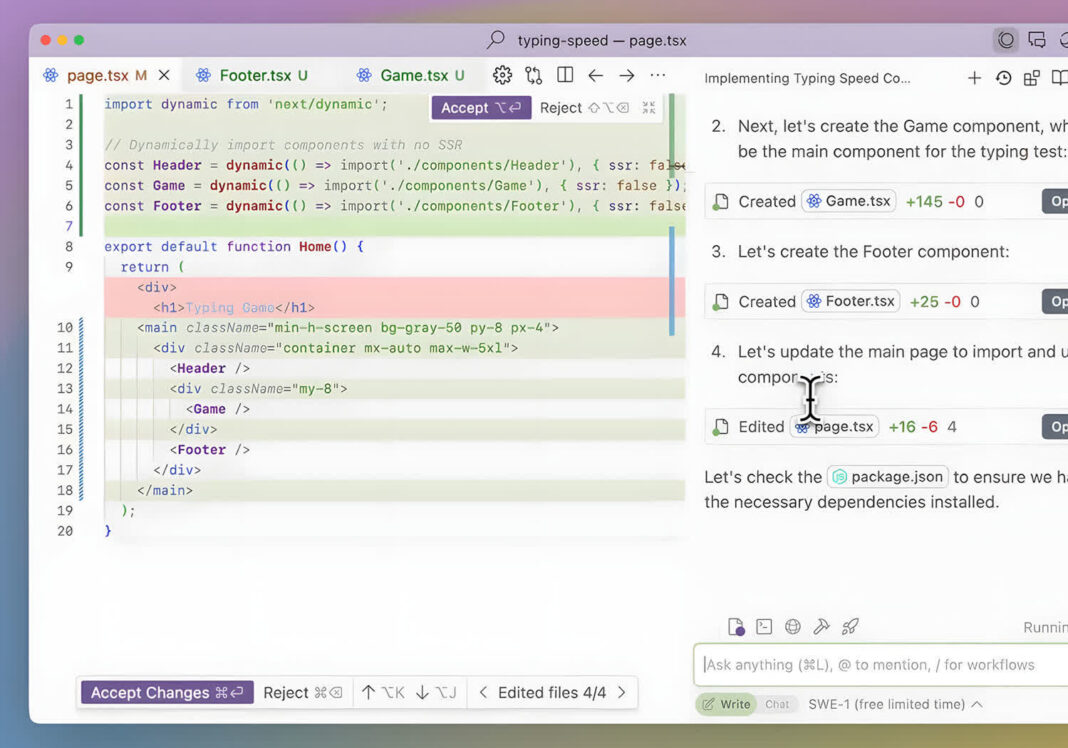The image size is (1068, 748).
Task: Click the terminal icon above chat input
Action: [764, 627]
